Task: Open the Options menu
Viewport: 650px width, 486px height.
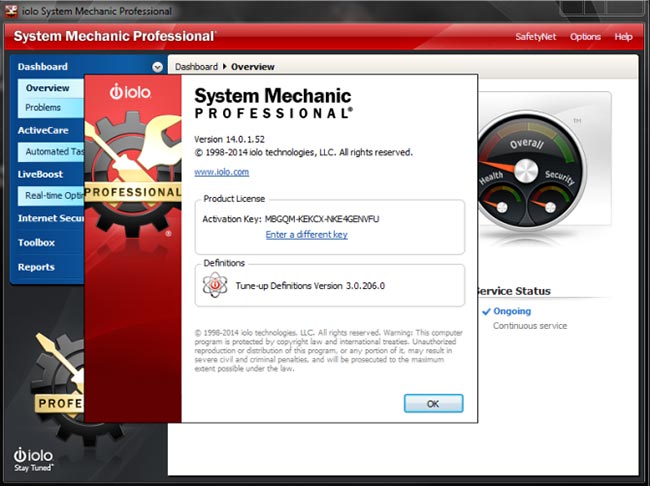Action: [x=585, y=37]
